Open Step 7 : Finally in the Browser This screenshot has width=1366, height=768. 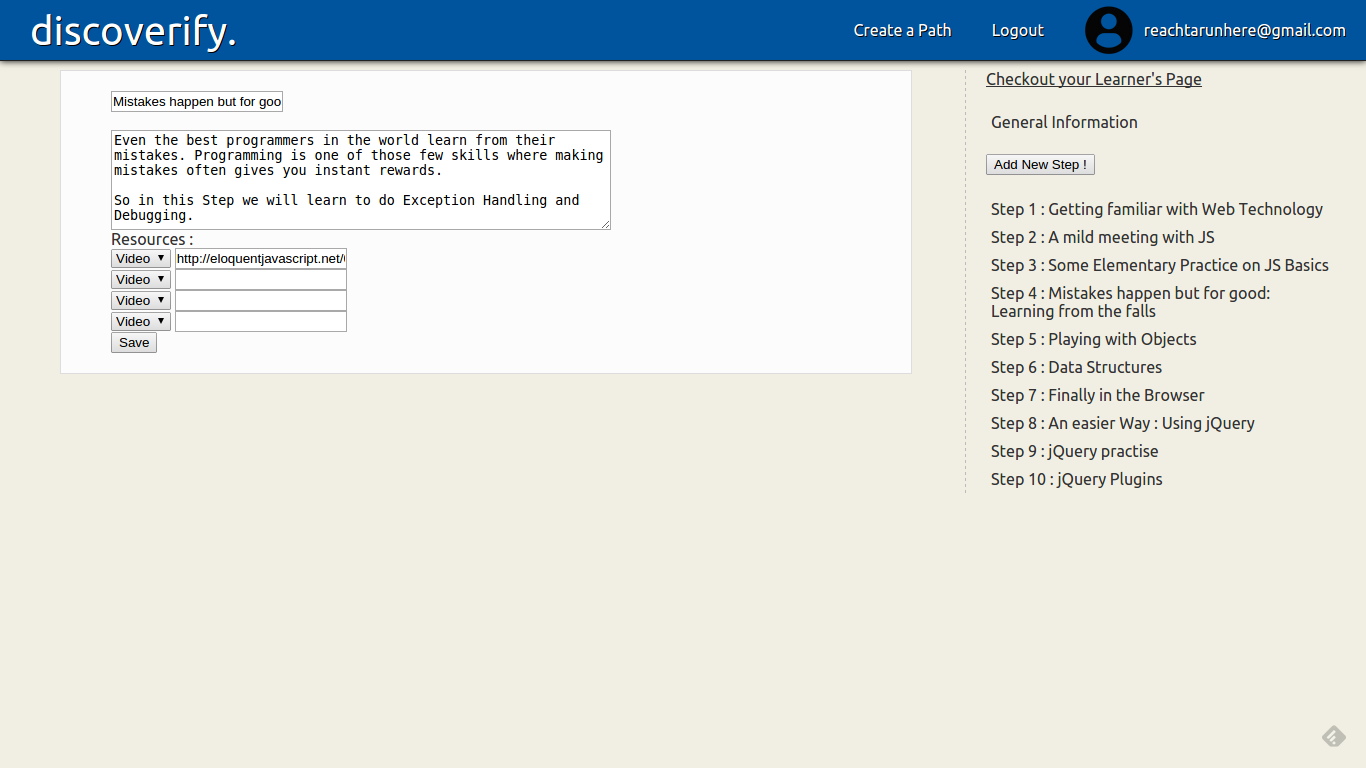click(1098, 395)
